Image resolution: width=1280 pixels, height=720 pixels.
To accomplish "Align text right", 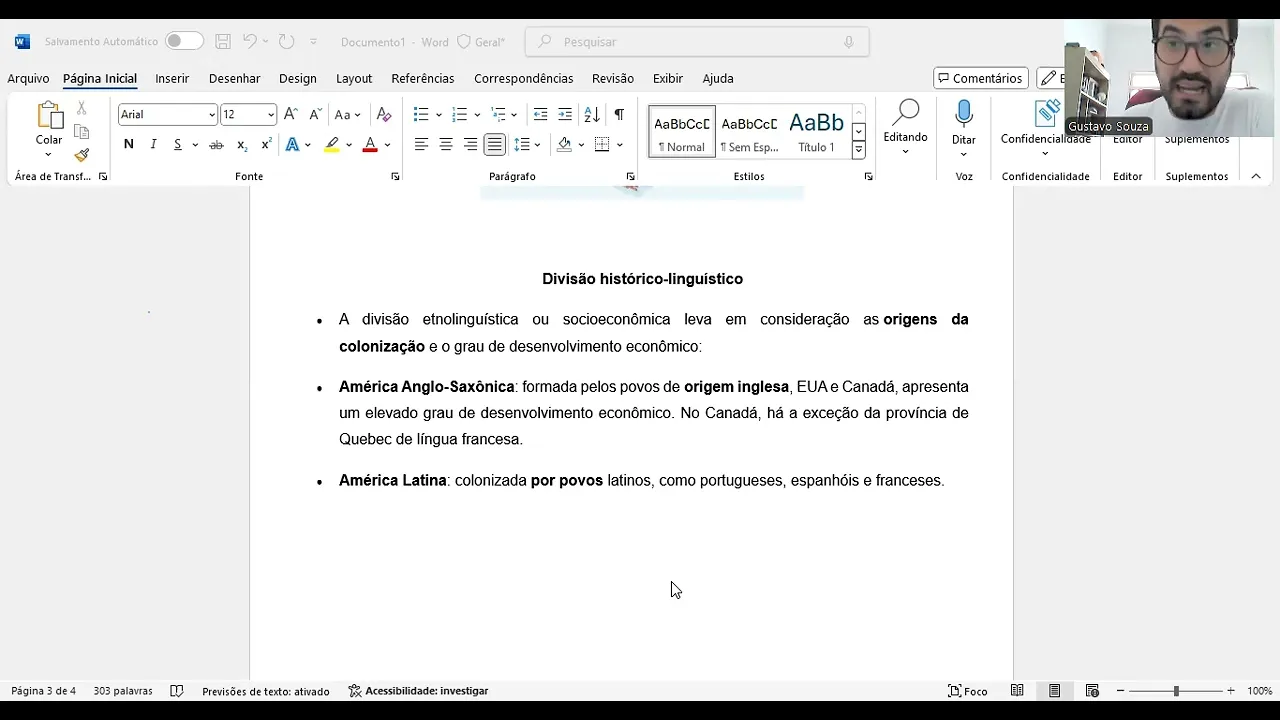I will (x=470, y=145).
